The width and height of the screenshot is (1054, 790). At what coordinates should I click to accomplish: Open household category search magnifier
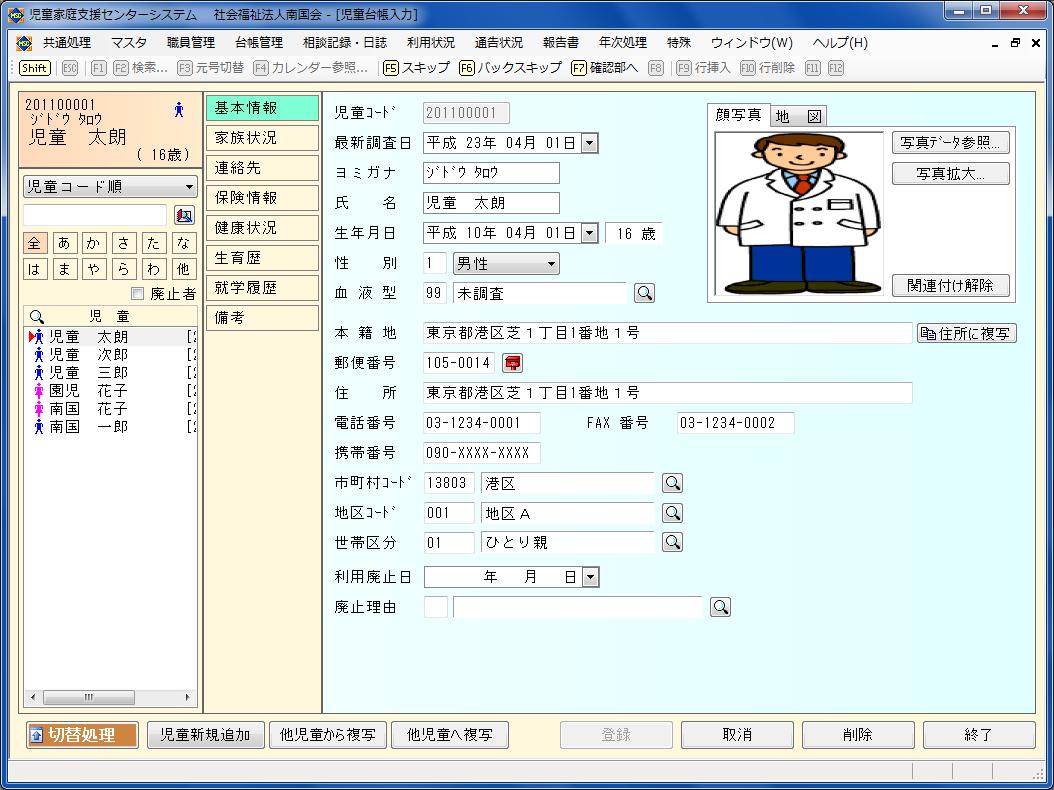coord(673,542)
